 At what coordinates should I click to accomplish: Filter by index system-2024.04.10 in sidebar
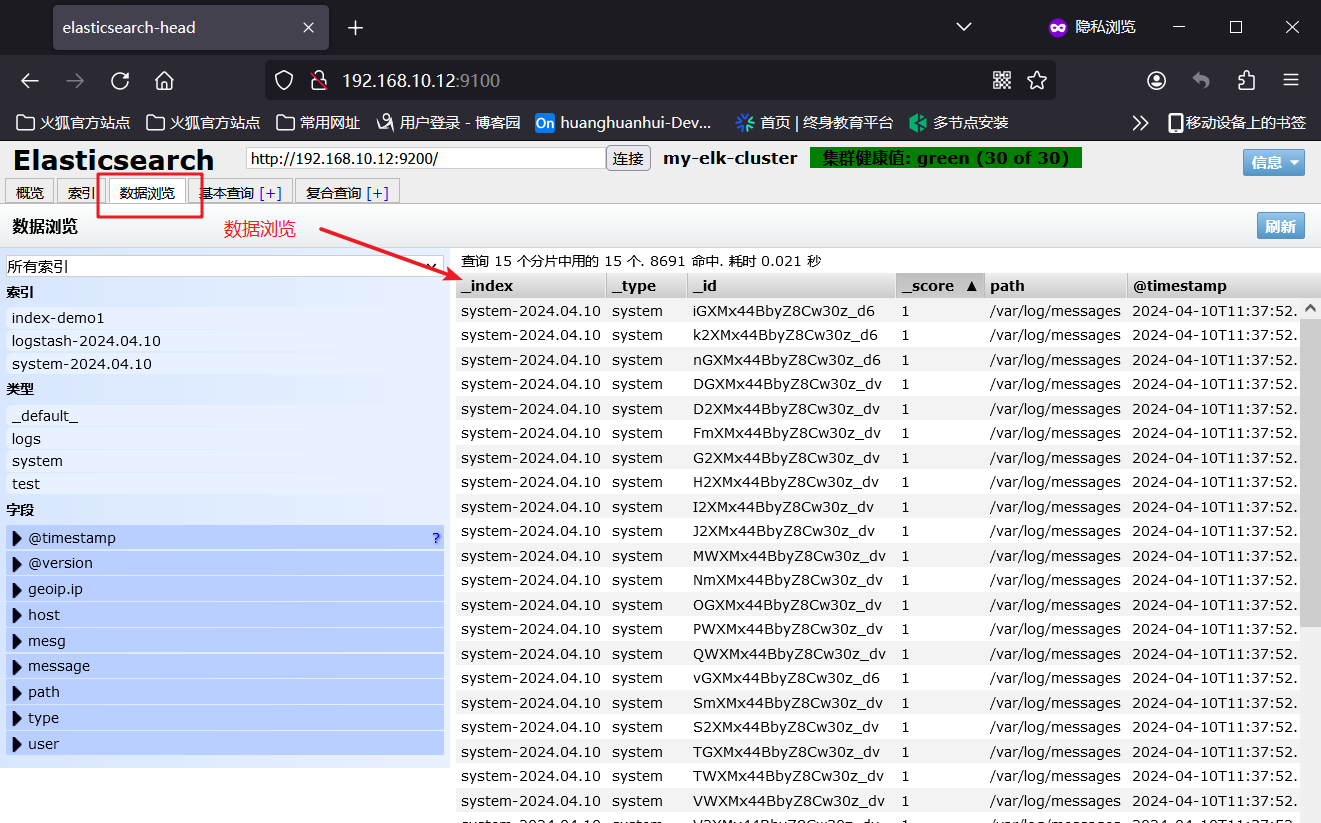(x=82, y=364)
